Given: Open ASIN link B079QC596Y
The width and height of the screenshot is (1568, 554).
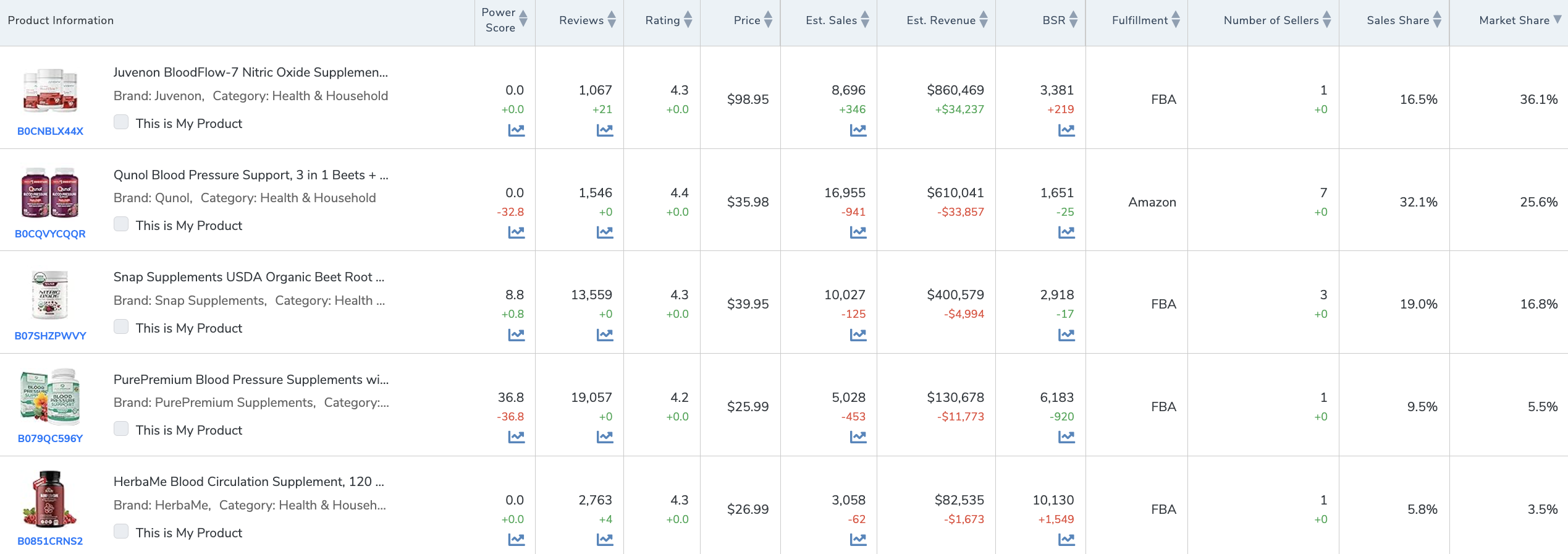Looking at the screenshot, I should [50, 438].
